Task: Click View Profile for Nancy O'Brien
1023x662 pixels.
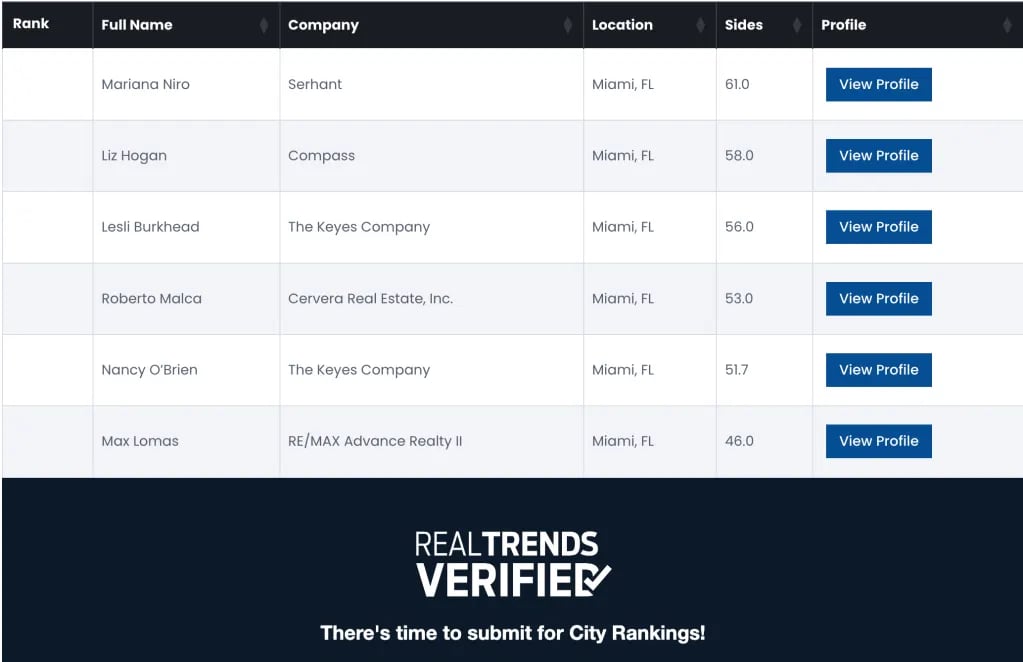Action: coord(878,370)
